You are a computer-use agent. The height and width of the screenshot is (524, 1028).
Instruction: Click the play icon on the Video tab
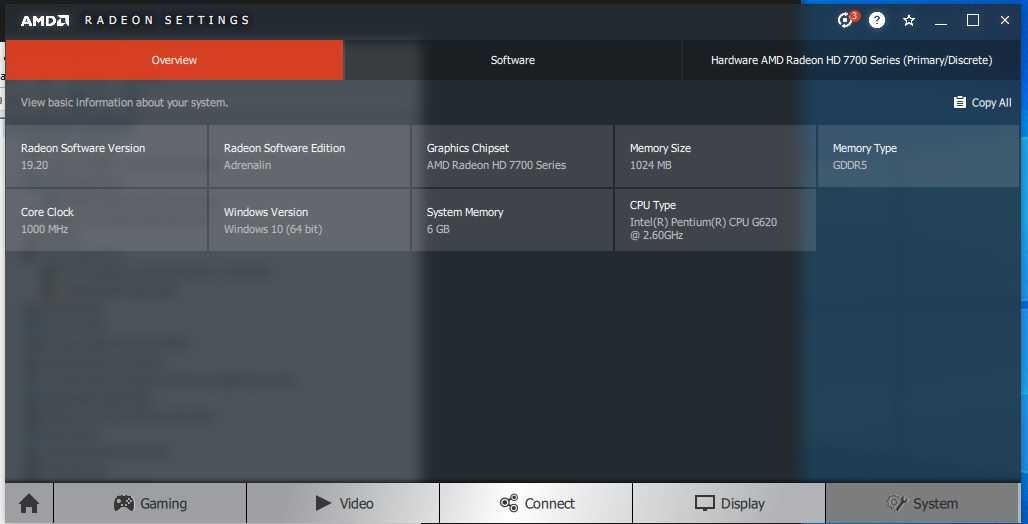[x=323, y=503]
